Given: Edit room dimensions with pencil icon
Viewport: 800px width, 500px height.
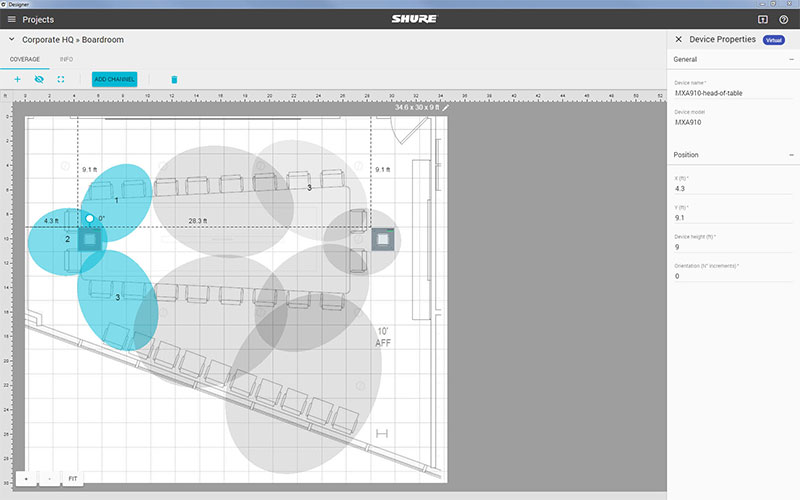Looking at the screenshot, I should pyautogui.click(x=445, y=108).
